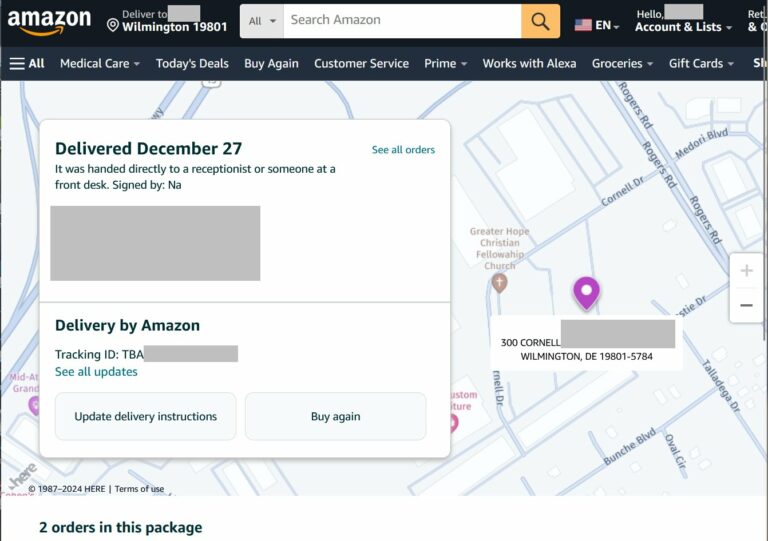
Task: Select the Cornell Dr street label on the map
Action: pyautogui.click(x=623, y=191)
